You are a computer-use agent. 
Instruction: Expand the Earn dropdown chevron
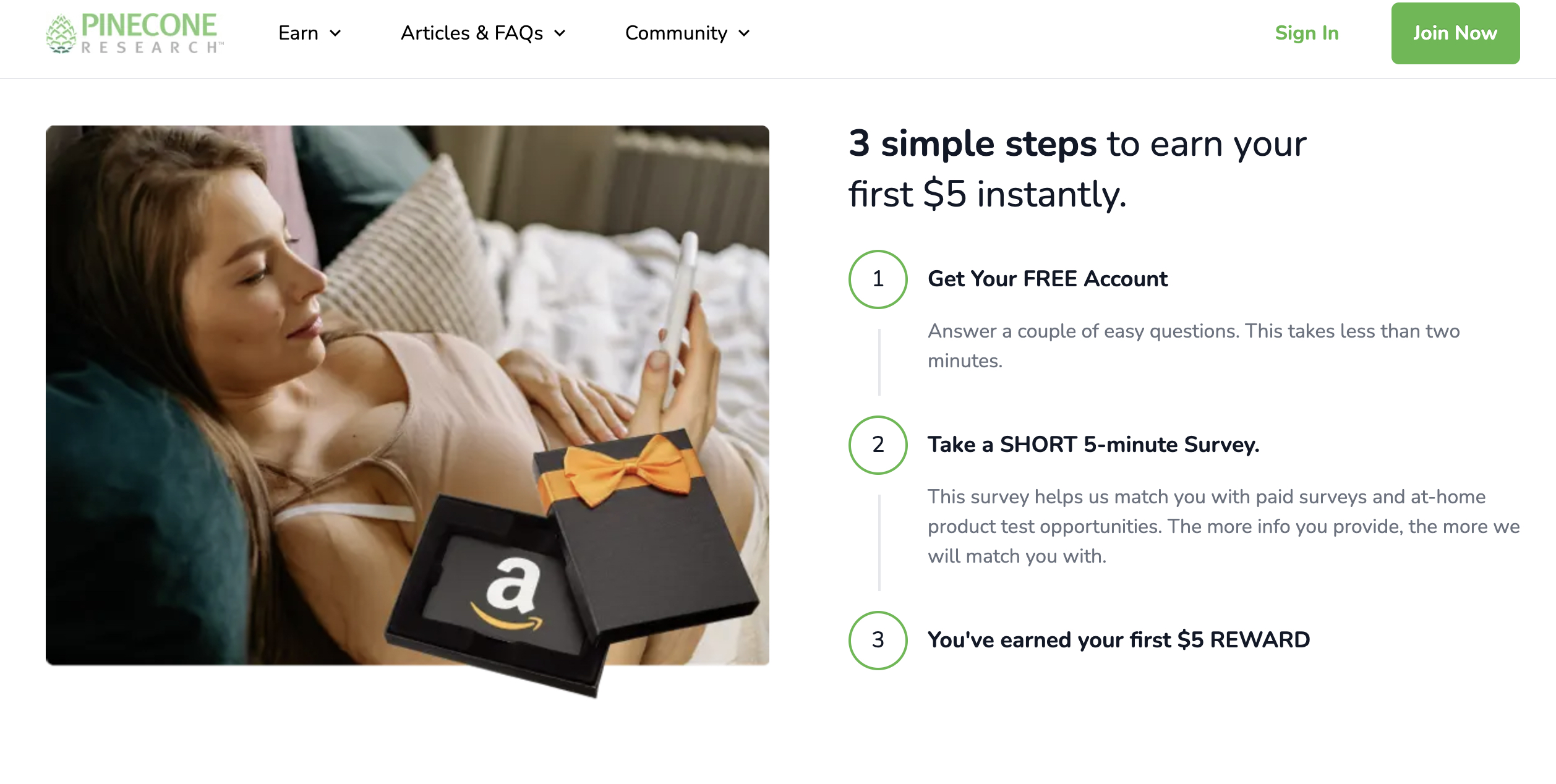tap(335, 33)
